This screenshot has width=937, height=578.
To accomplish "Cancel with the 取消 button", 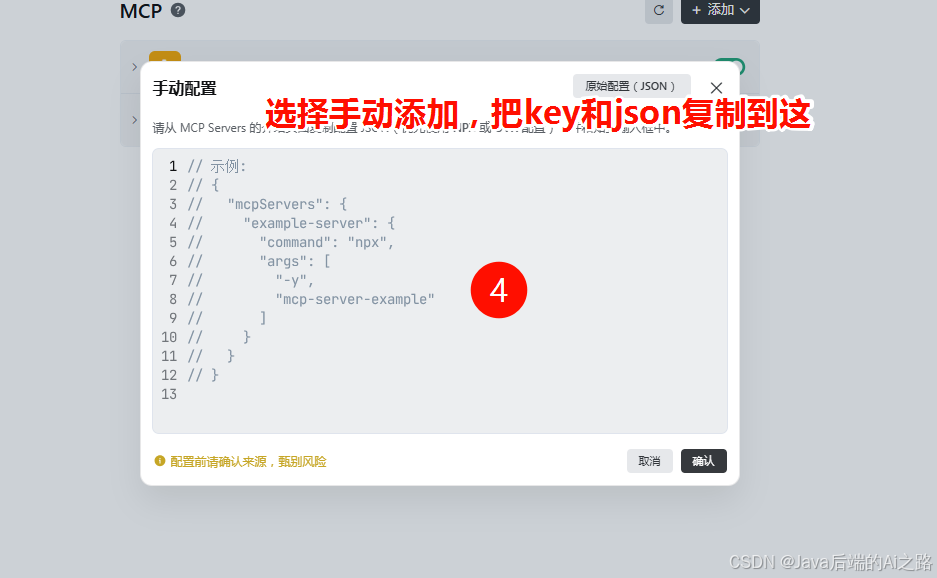I will 650,461.
